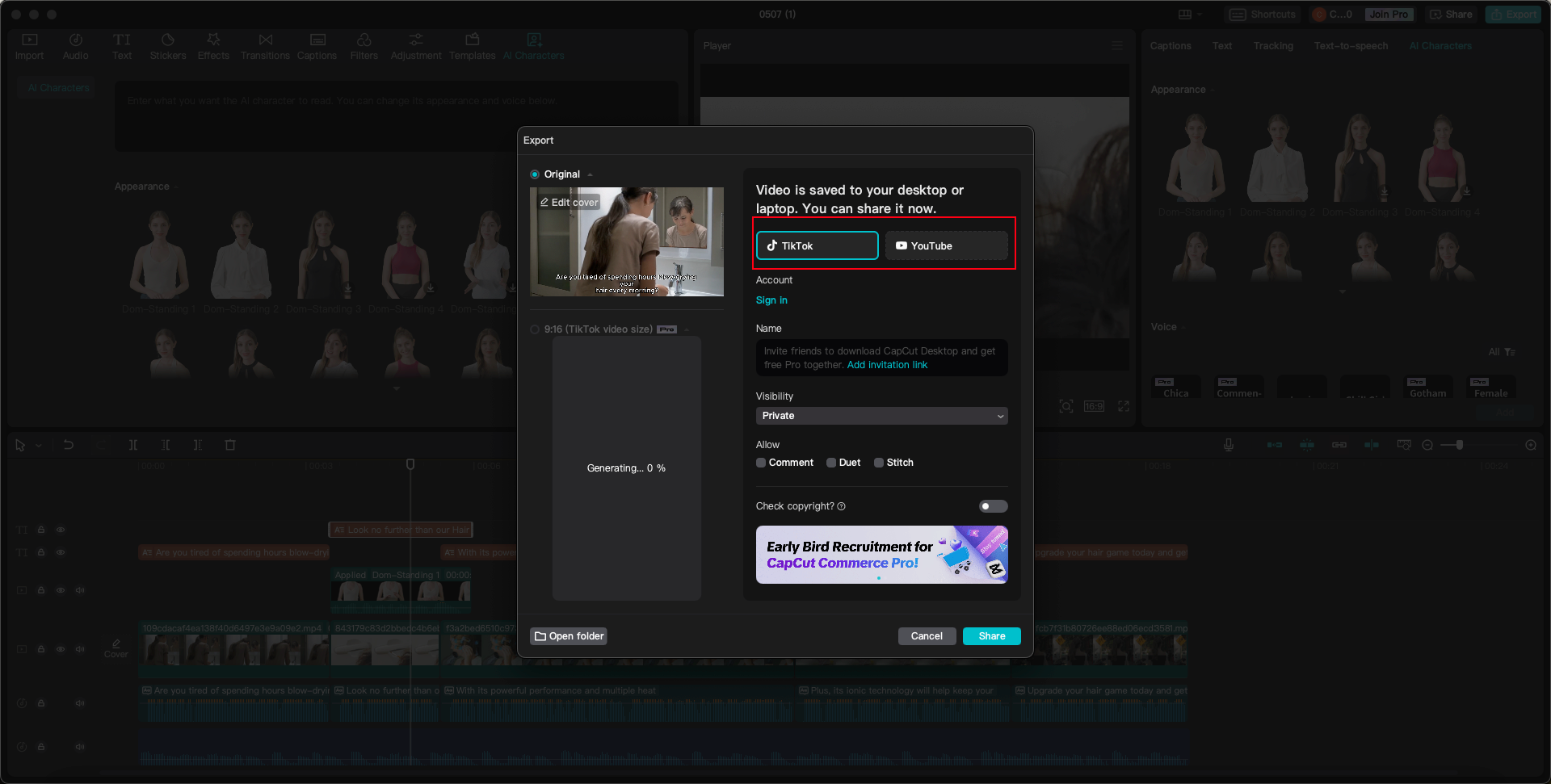The width and height of the screenshot is (1551, 784).
Task: Check the Duet checkbox
Action: (x=831, y=463)
